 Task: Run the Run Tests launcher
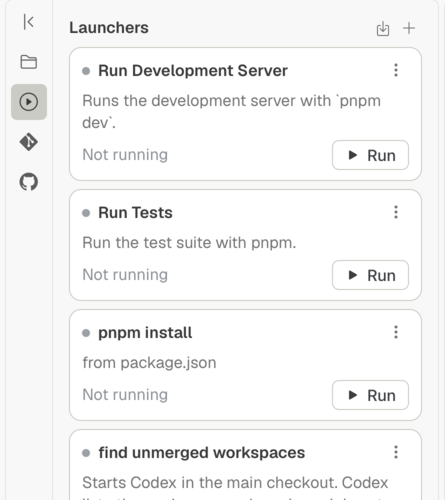click(x=370, y=275)
